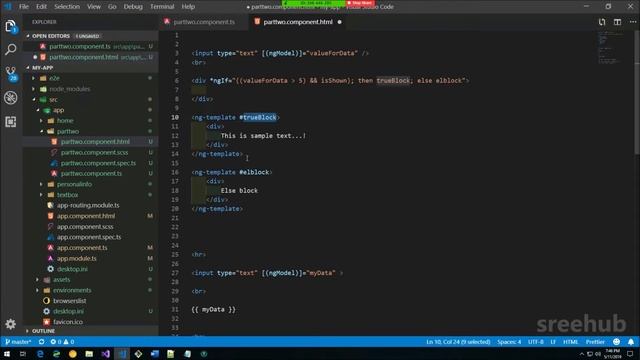Open File Explorer from taskbar
This screenshot has width=640, height=360.
[89, 353]
